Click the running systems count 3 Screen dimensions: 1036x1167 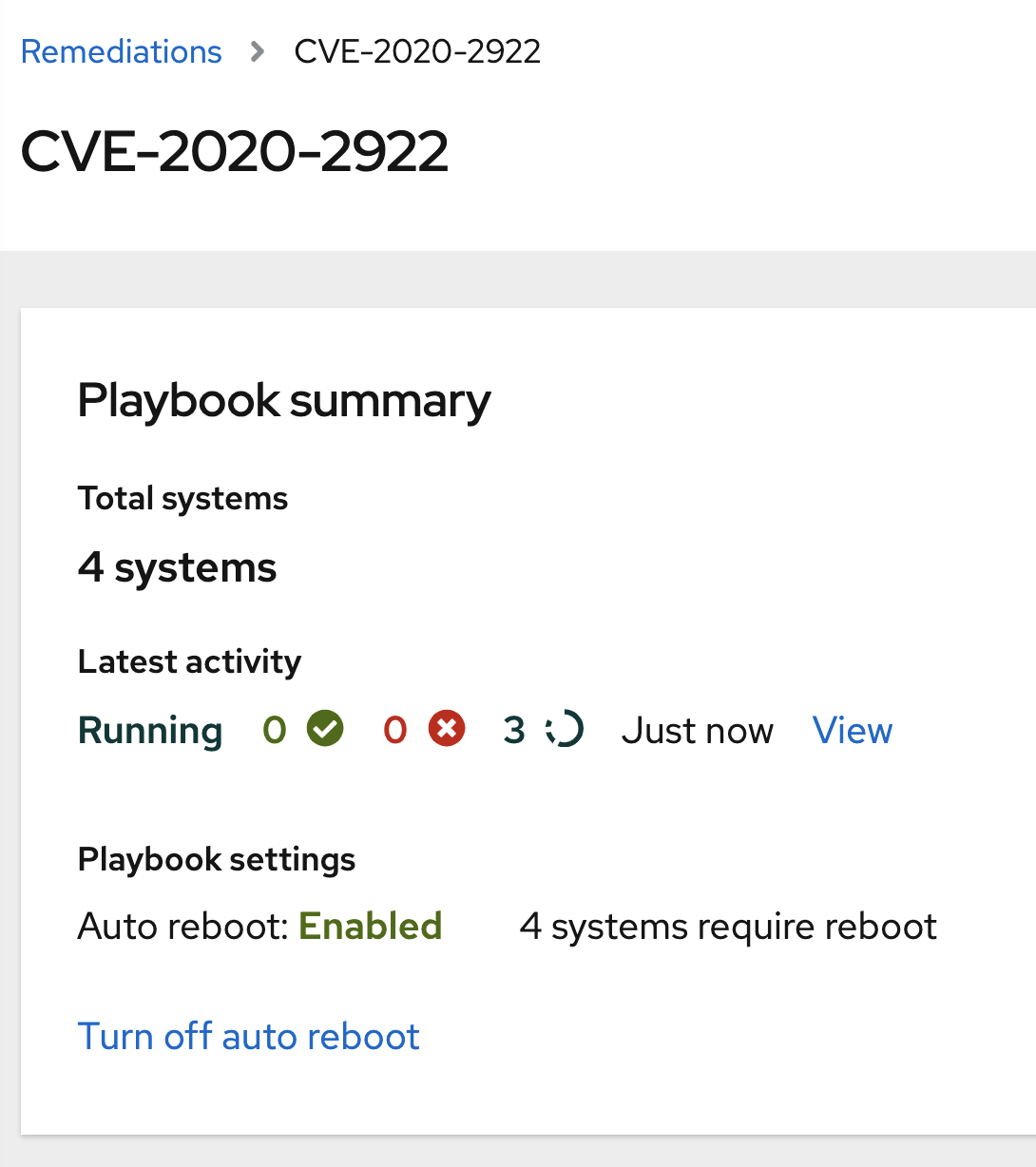point(513,730)
